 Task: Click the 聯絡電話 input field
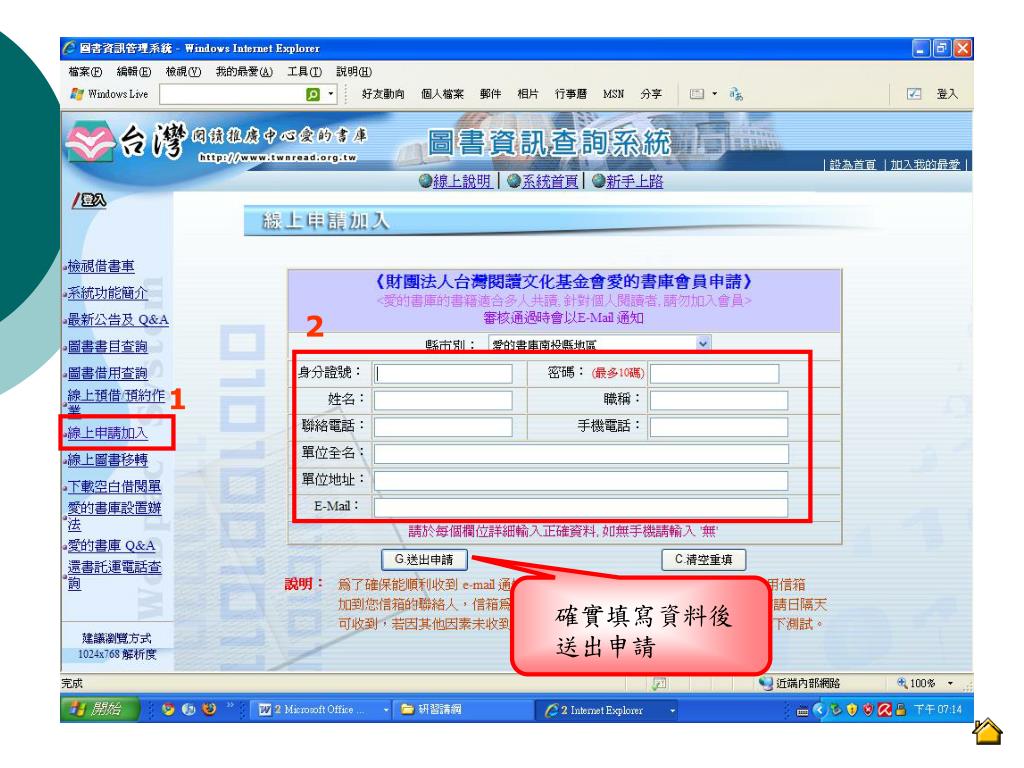point(443,427)
